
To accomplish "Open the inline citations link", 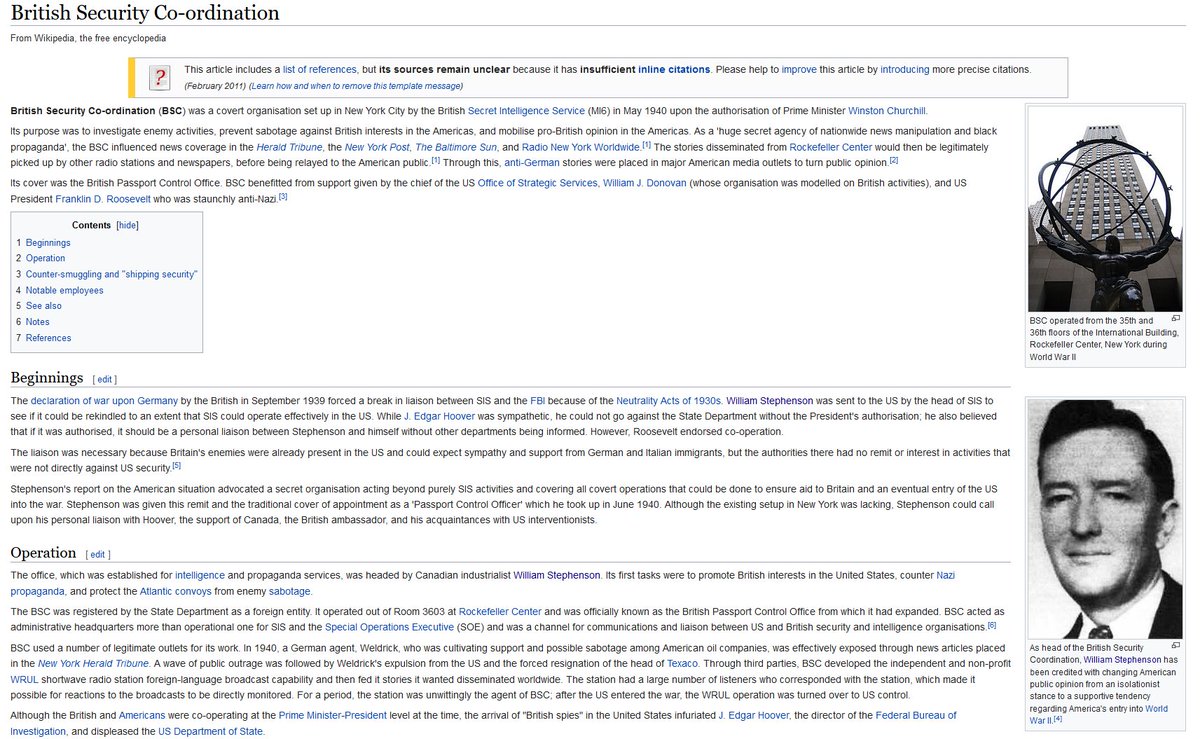I will (x=674, y=70).
